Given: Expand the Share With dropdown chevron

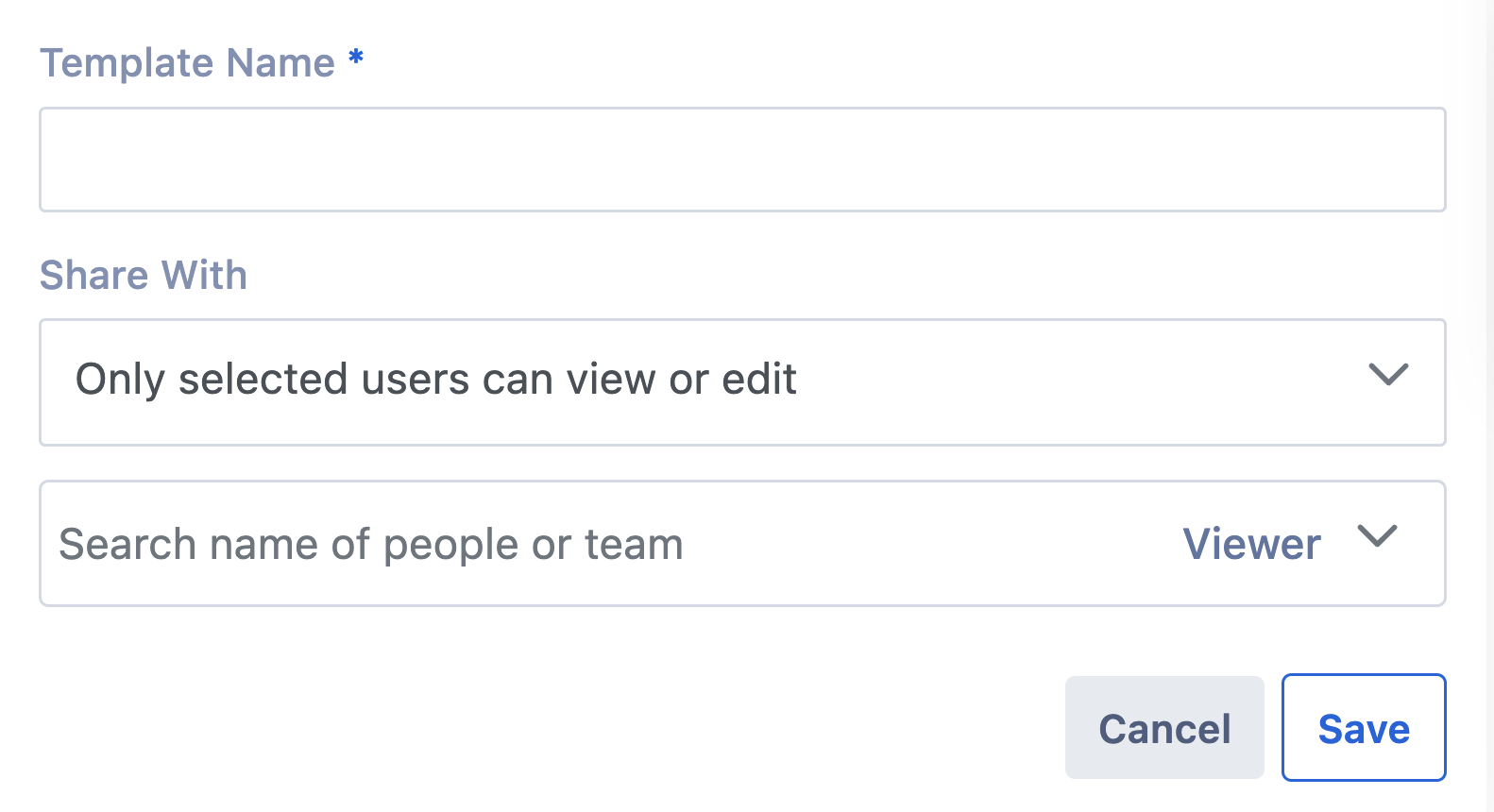Looking at the screenshot, I should coord(1388,375).
